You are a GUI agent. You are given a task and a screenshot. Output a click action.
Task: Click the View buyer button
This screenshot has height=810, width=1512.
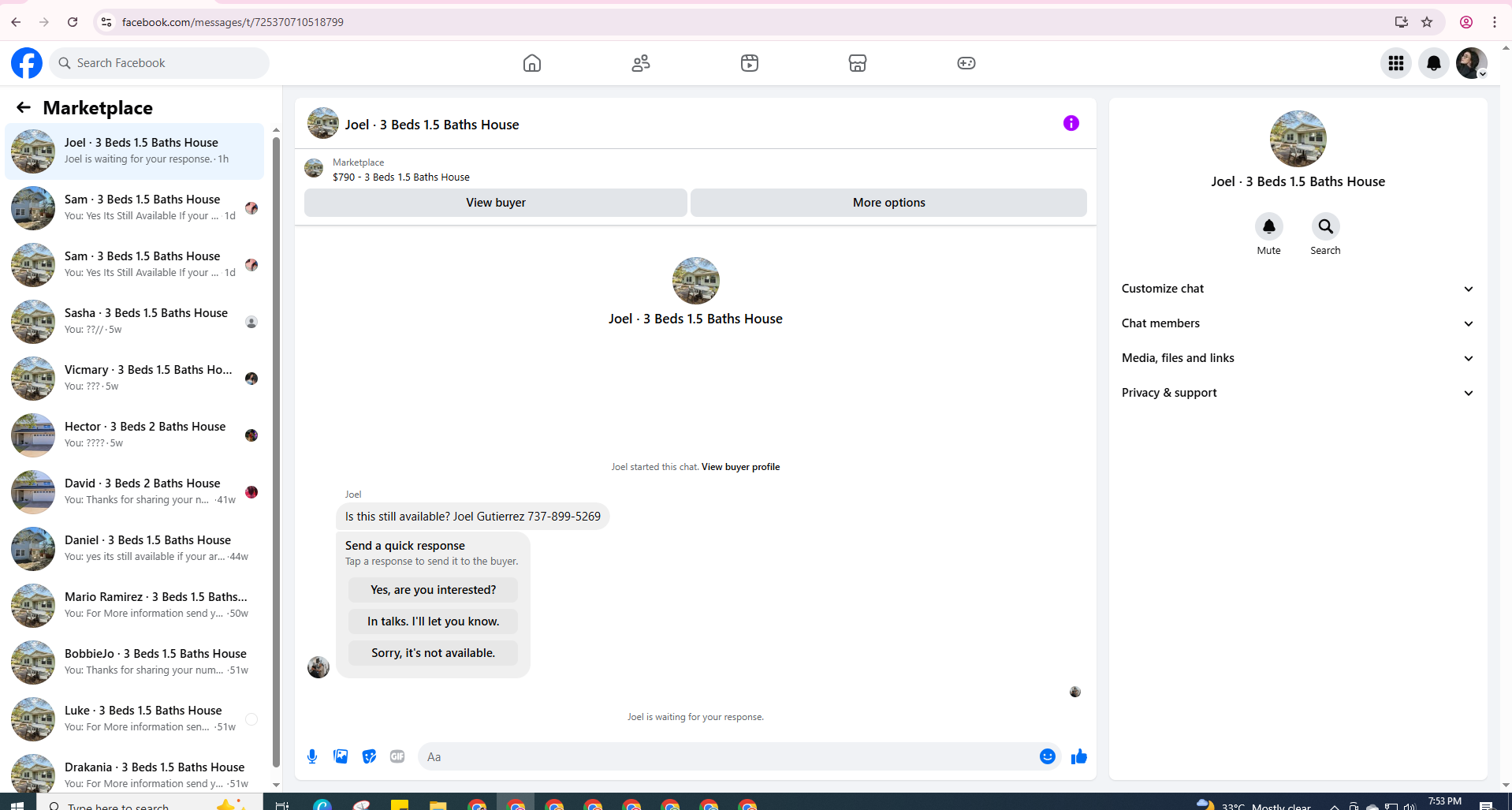pyautogui.click(x=496, y=203)
